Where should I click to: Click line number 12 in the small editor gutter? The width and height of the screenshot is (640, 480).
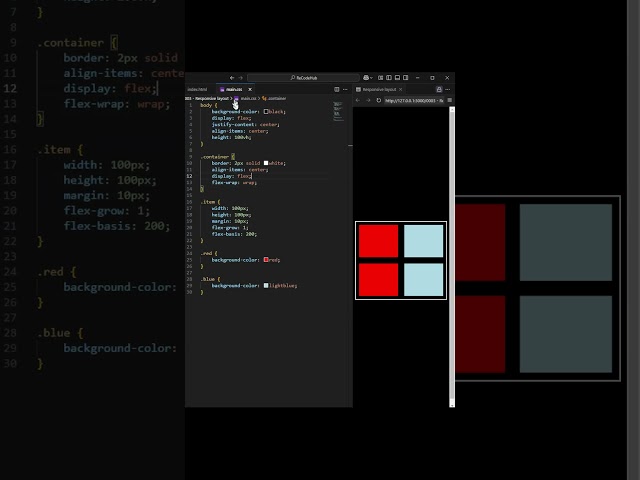[x=189, y=176]
